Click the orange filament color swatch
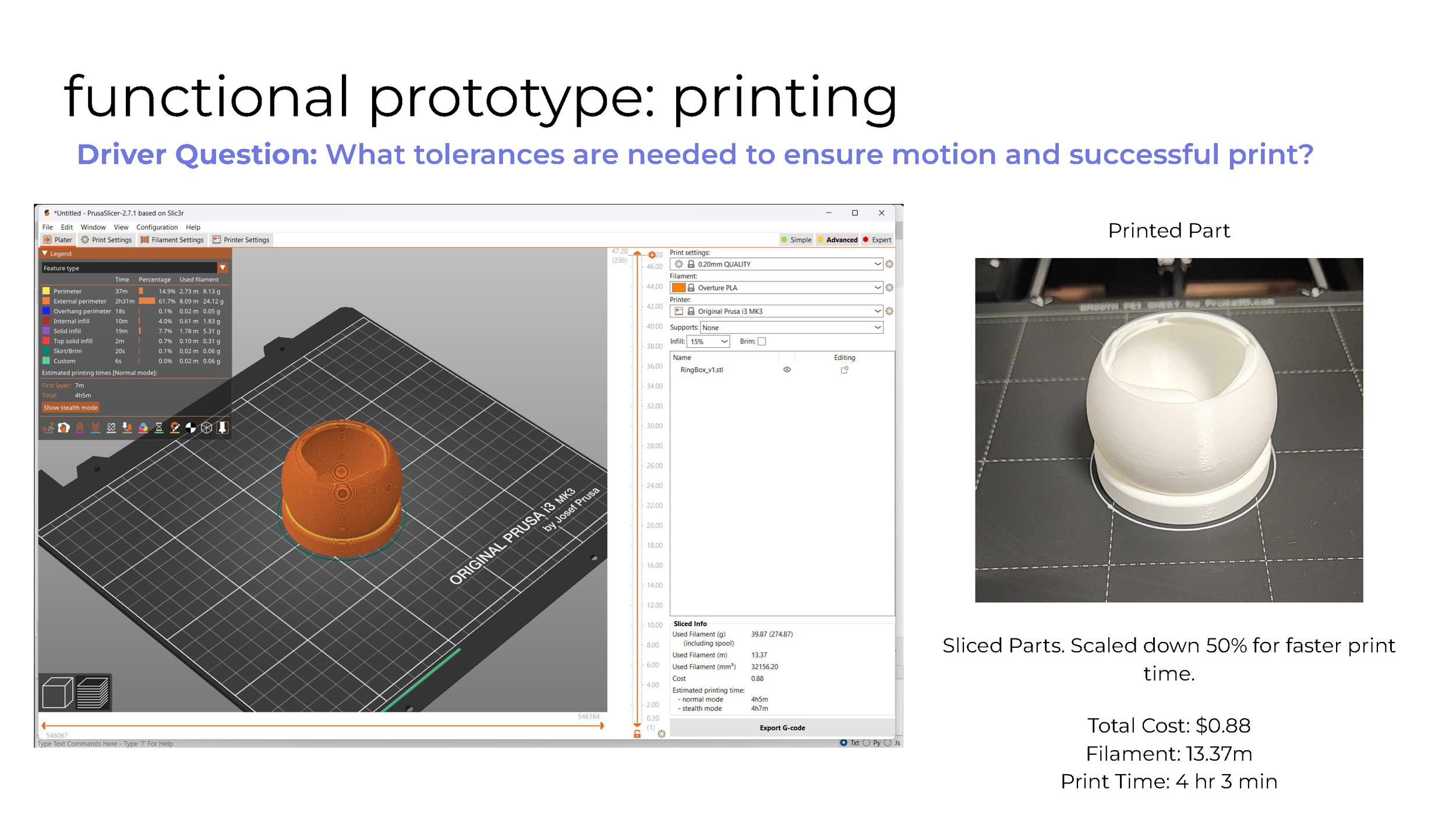The width and height of the screenshot is (1456, 819). click(678, 288)
